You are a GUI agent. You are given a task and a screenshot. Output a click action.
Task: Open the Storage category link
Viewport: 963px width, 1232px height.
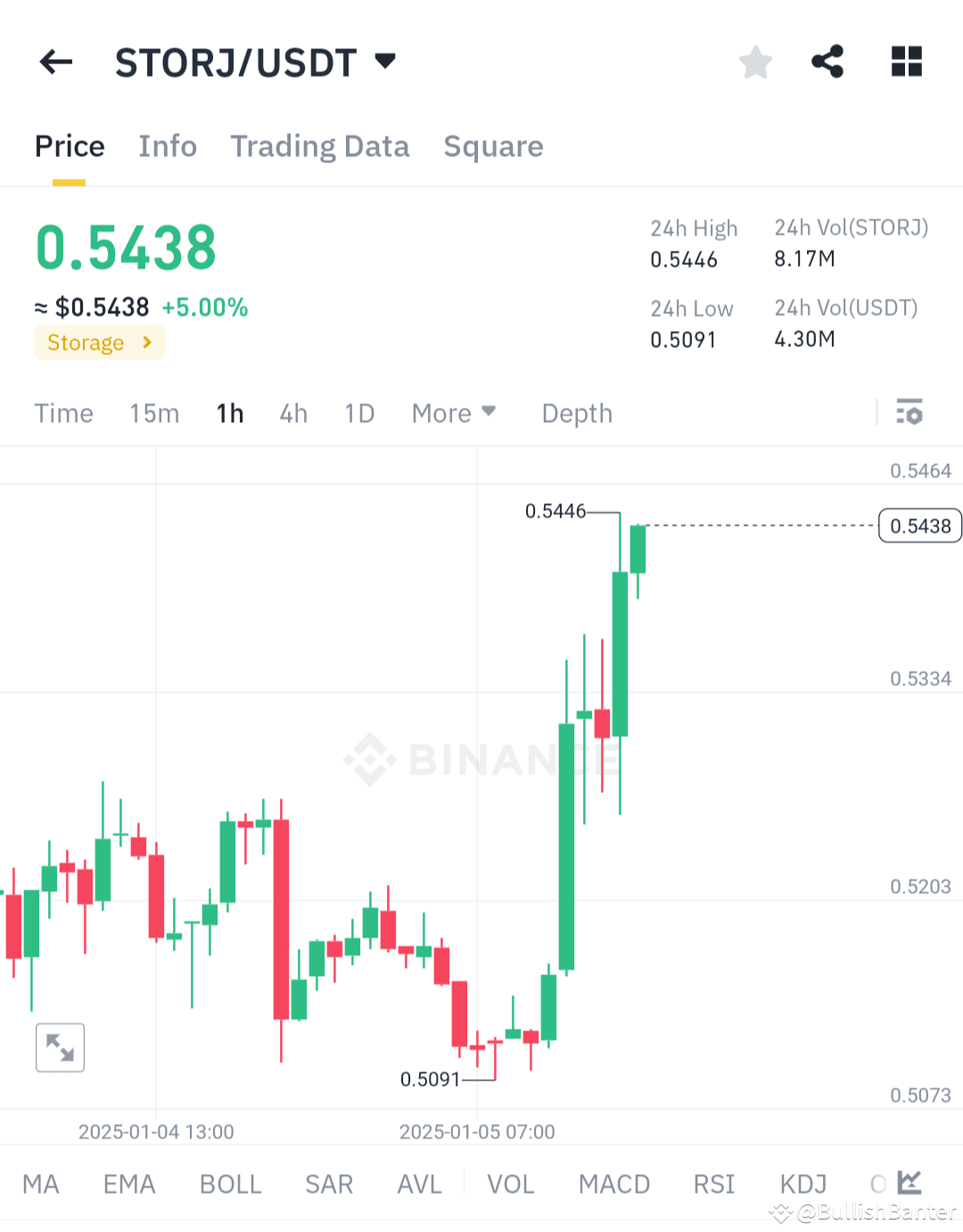point(98,342)
